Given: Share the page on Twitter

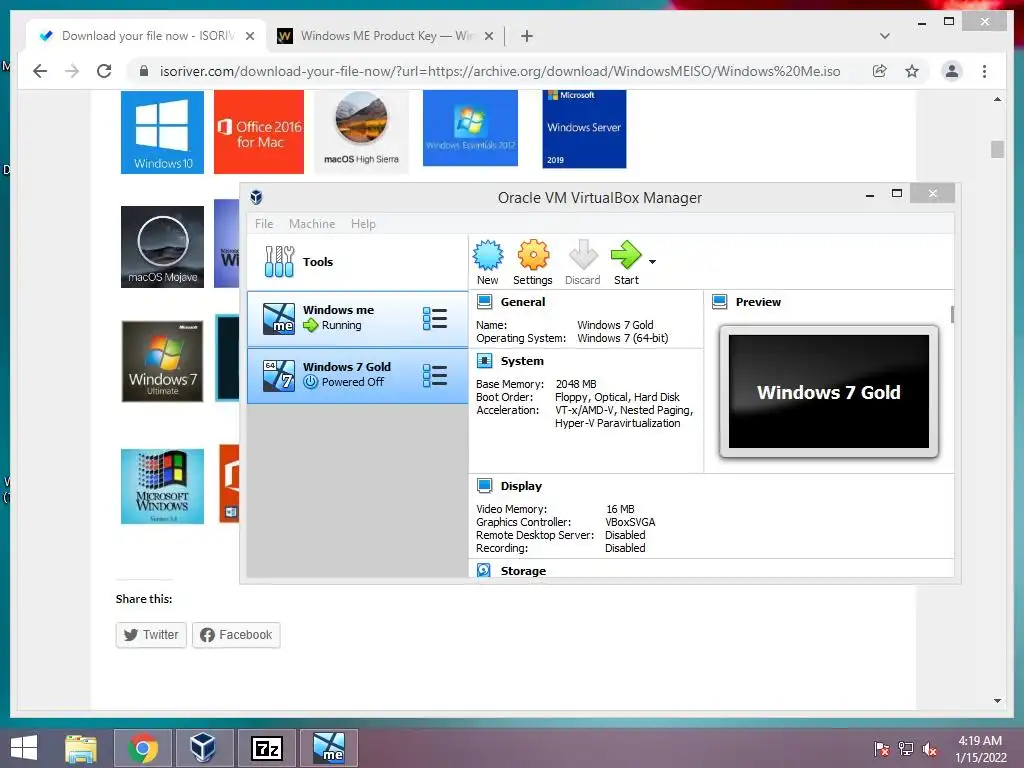Looking at the screenshot, I should (x=152, y=635).
